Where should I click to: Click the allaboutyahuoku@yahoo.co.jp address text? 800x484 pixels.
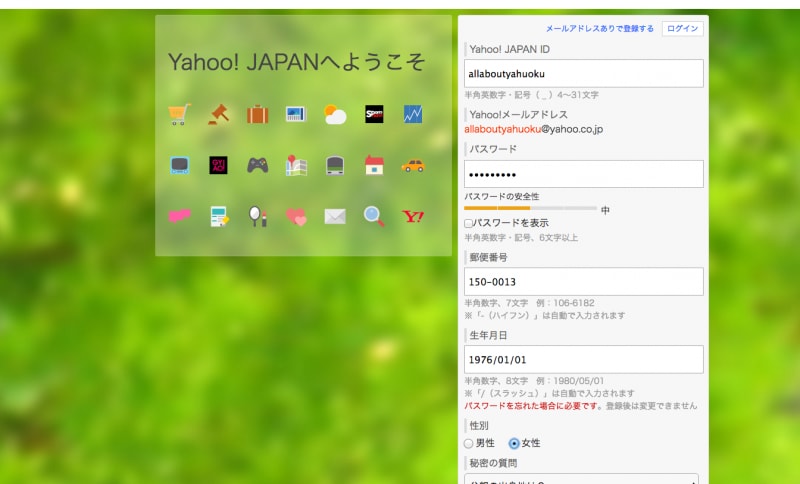pos(533,129)
